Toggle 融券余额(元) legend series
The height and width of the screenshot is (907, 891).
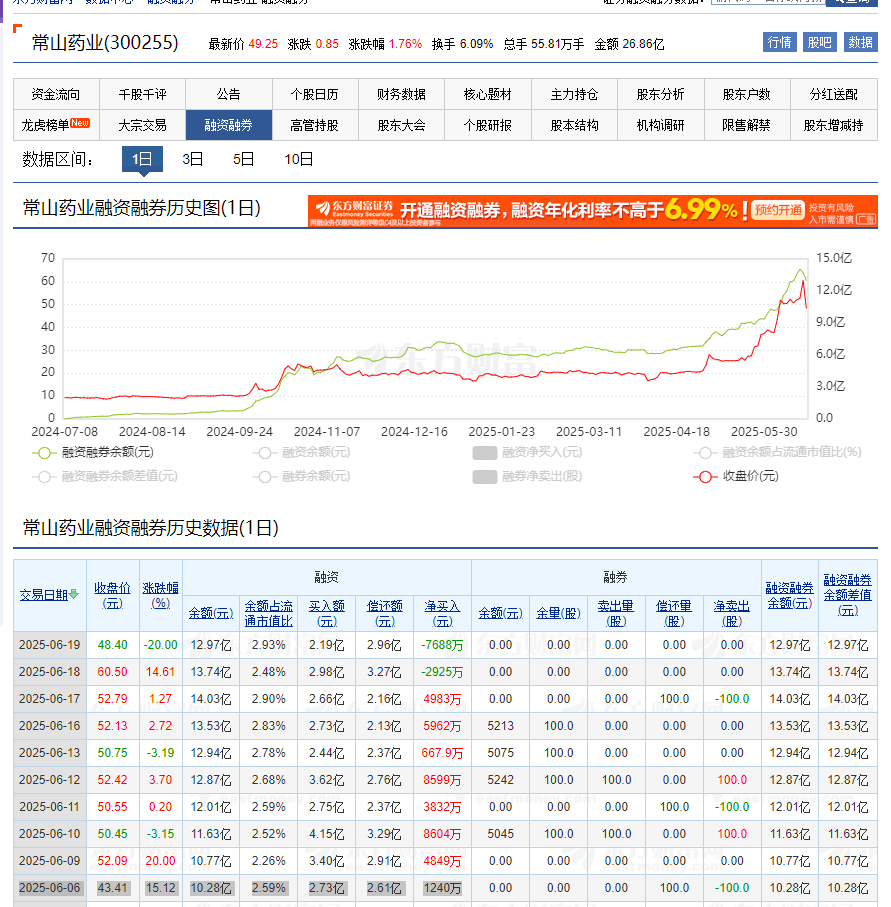point(301,477)
